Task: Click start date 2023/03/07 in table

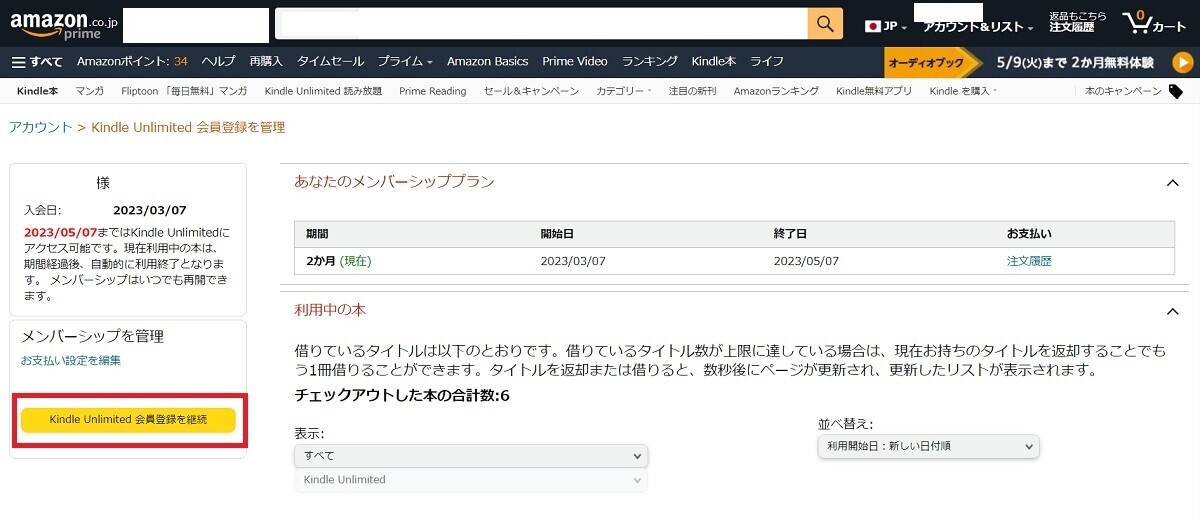Action: pos(573,261)
